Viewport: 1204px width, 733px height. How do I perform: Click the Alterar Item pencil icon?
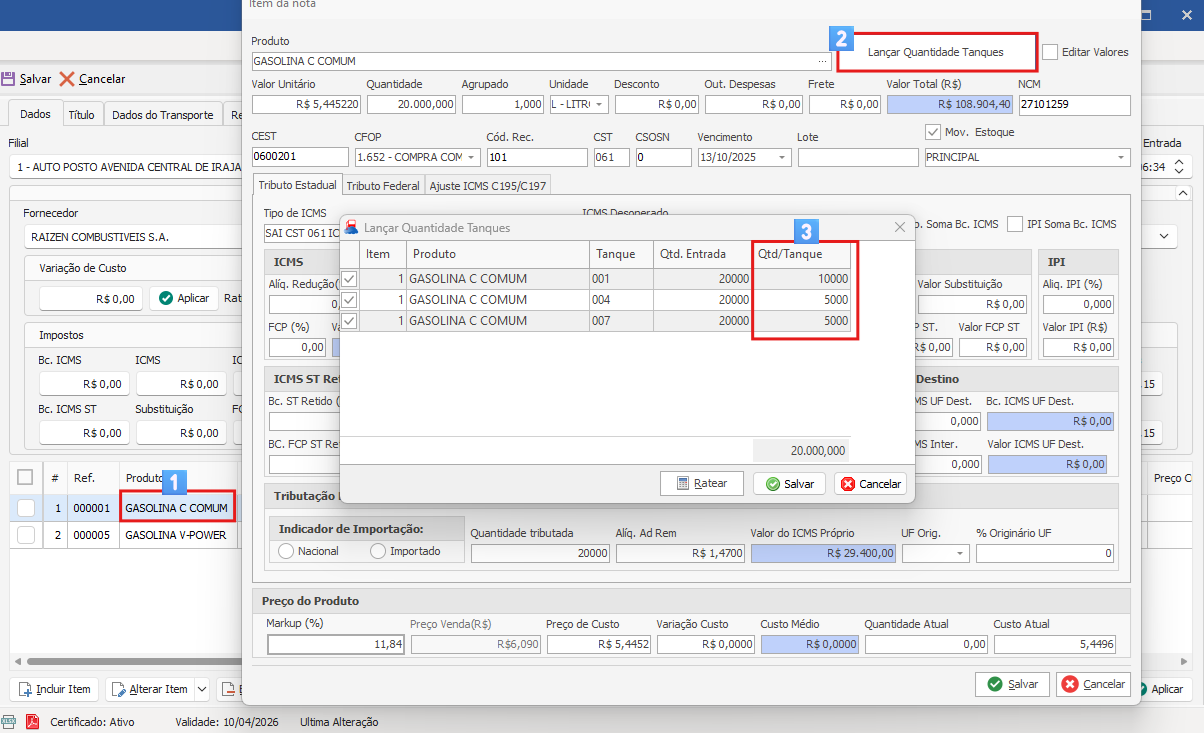(118, 689)
